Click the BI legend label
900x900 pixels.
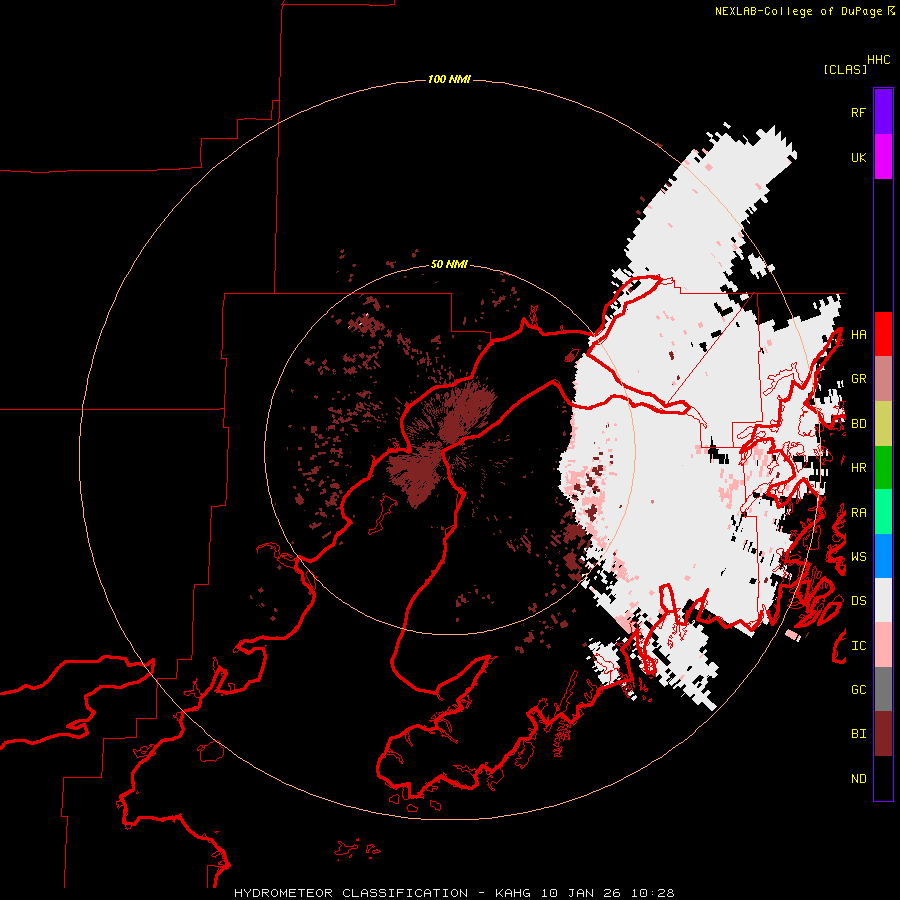click(x=858, y=734)
